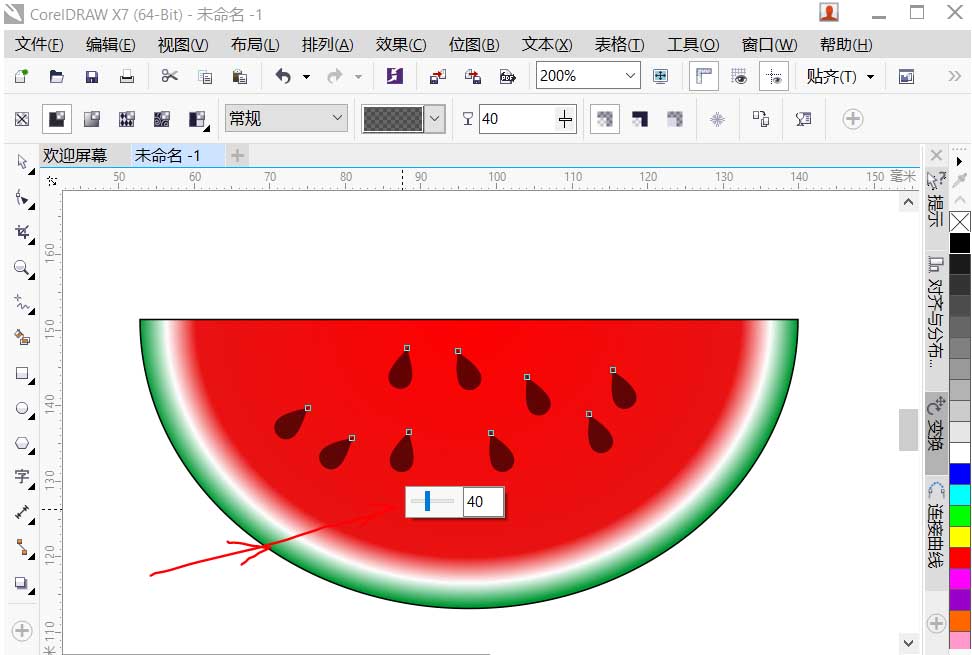Export the drawing
This screenshot has height=655, width=972.
click(473, 76)
